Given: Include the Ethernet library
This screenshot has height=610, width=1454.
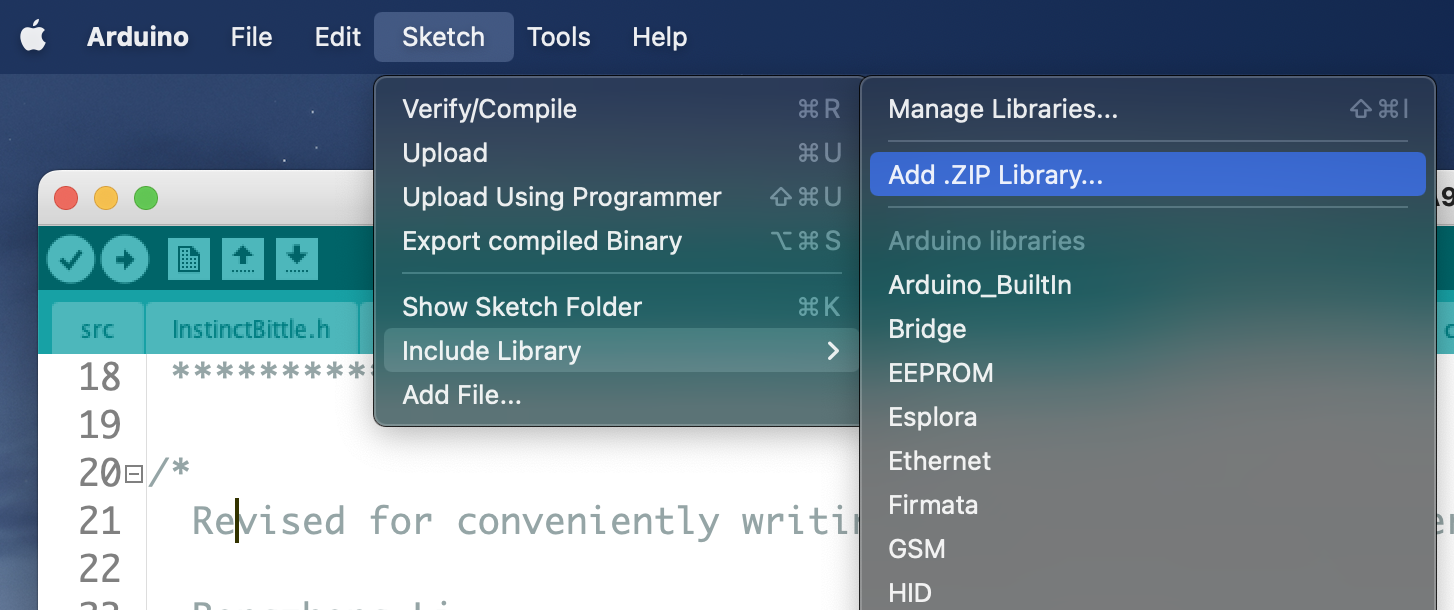Looking at the screenshot, I should click(x=939, y=461).
